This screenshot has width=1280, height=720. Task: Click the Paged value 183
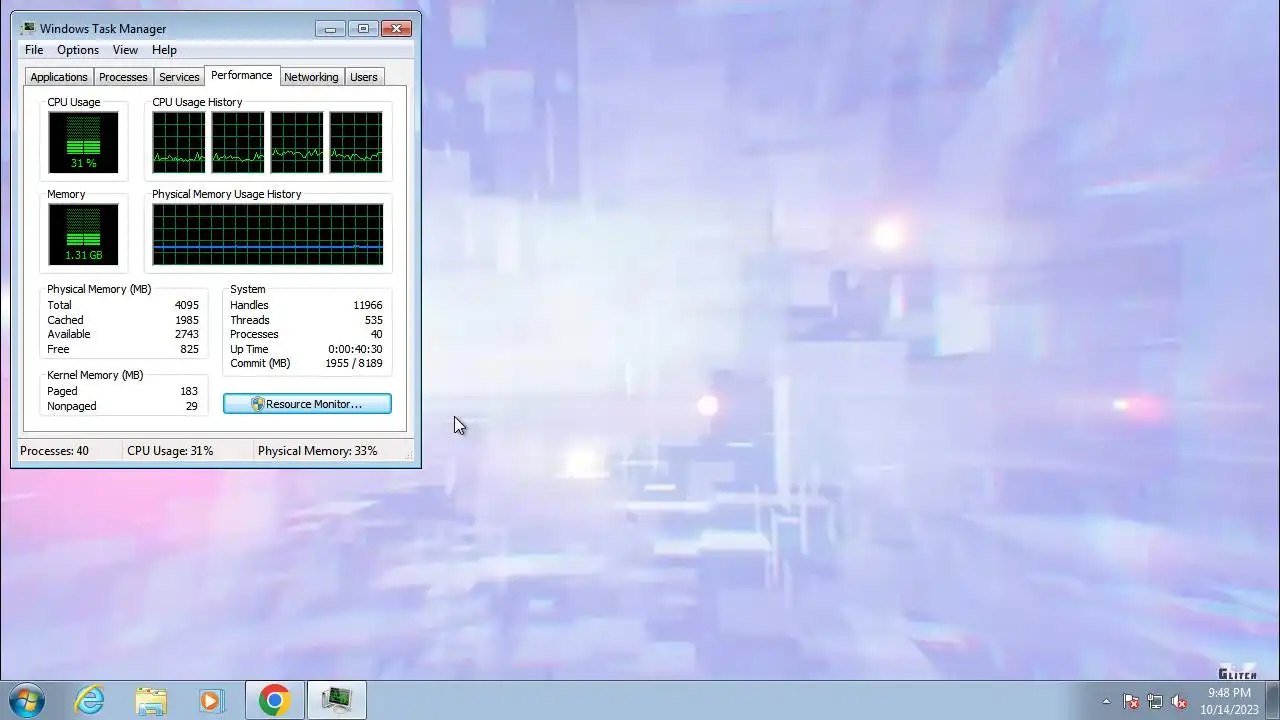188,391
